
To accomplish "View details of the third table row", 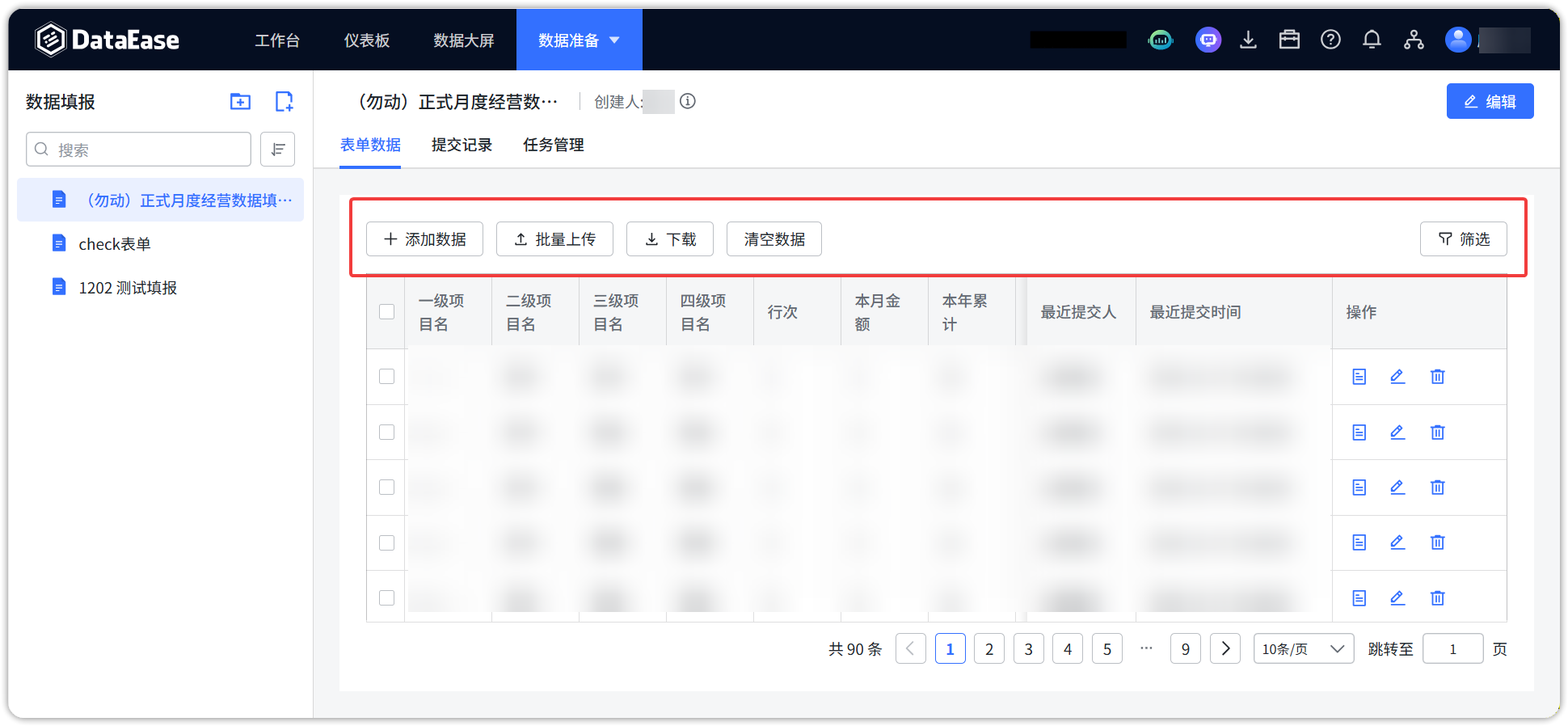I will [1359, 488].
